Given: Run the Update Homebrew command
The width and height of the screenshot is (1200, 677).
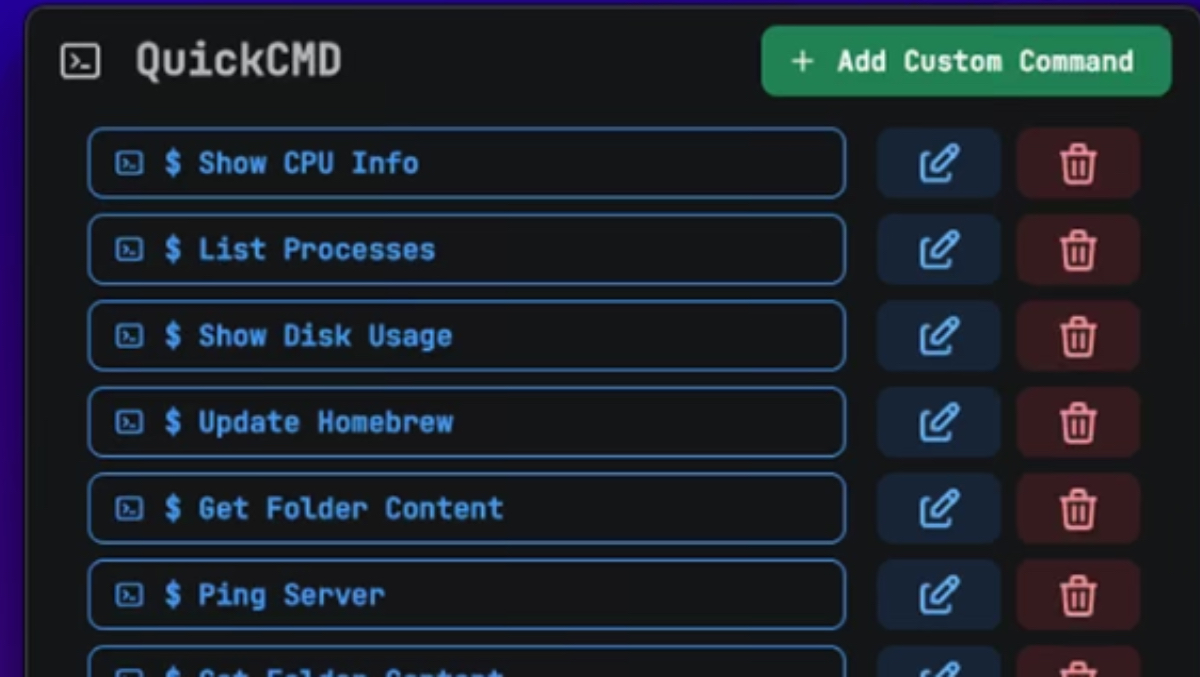Looking at the screenshot, I should [466, 422].
